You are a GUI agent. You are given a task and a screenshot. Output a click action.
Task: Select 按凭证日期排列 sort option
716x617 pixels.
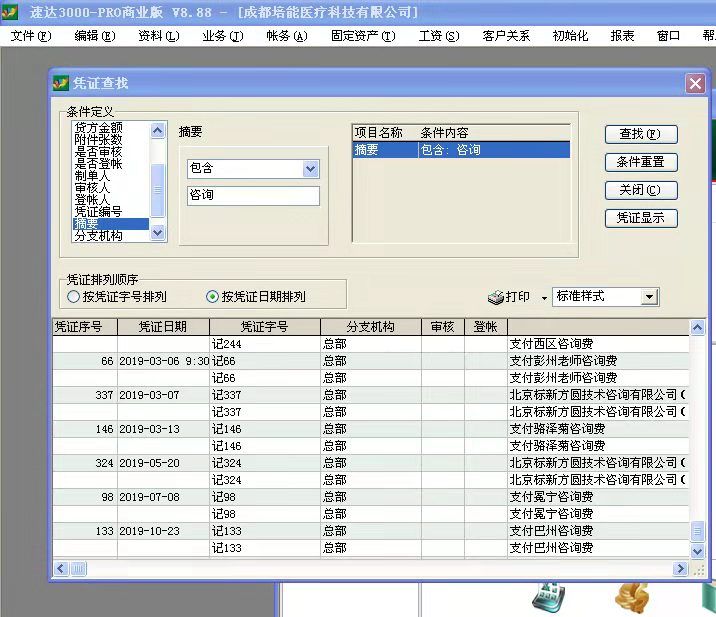212,297
